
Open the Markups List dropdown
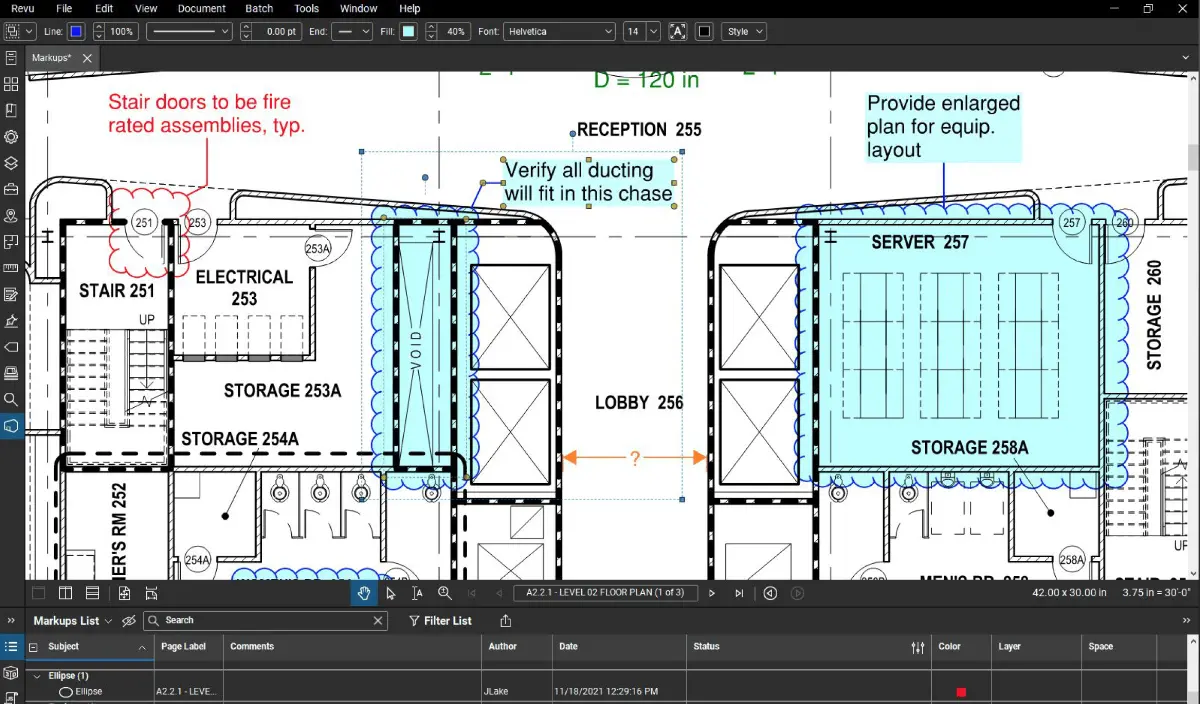pos(73,621)
